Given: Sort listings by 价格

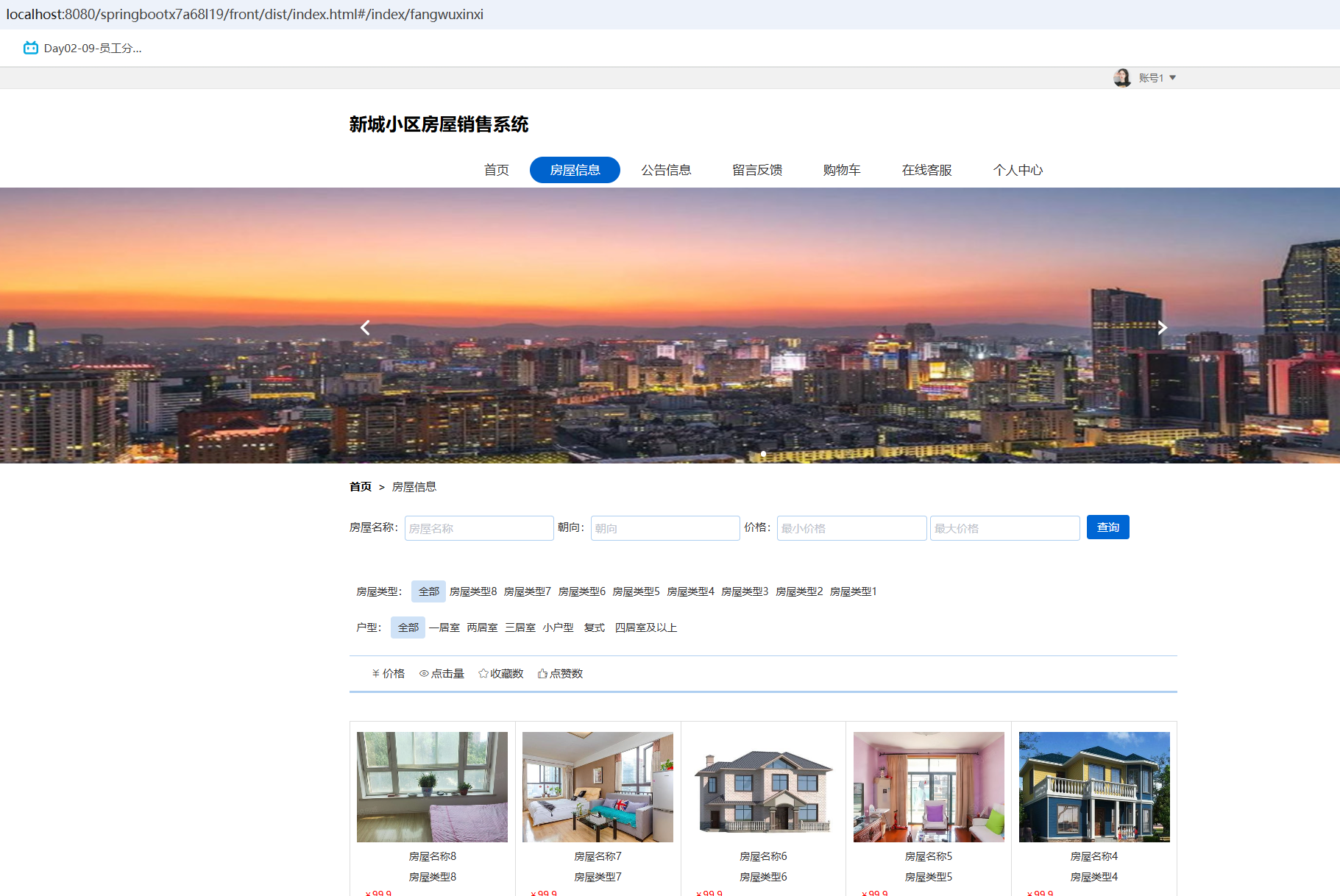Looking at the screenshot, I should point(389,673).
